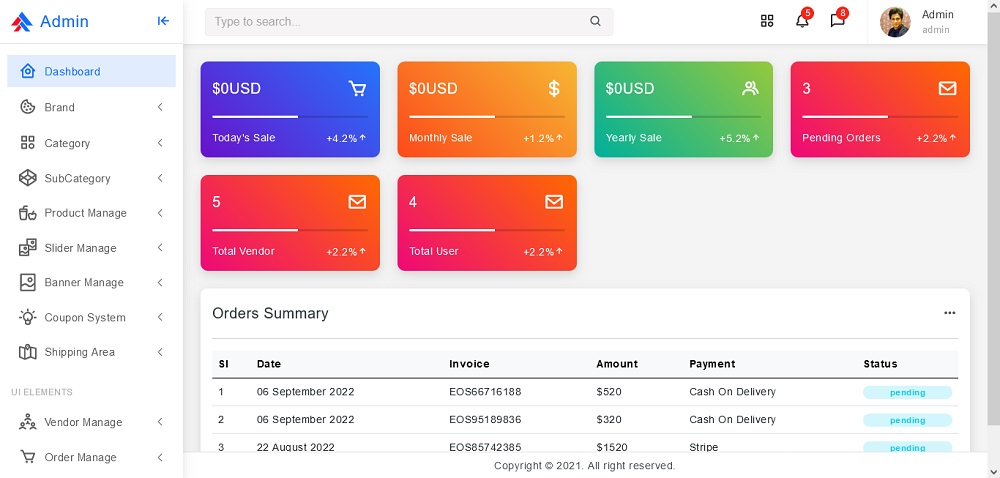Click the users icon on Yearly Sale card
The width and height of the screenshot is (1000, 478).
click(x=751, y=89)
